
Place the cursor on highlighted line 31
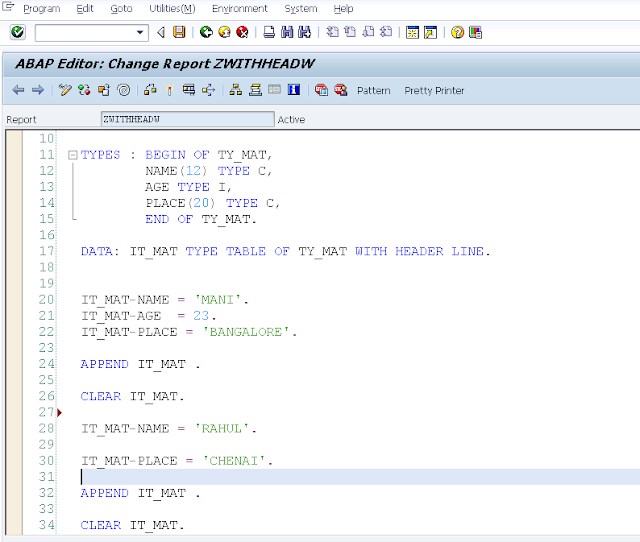click(359, 477)
